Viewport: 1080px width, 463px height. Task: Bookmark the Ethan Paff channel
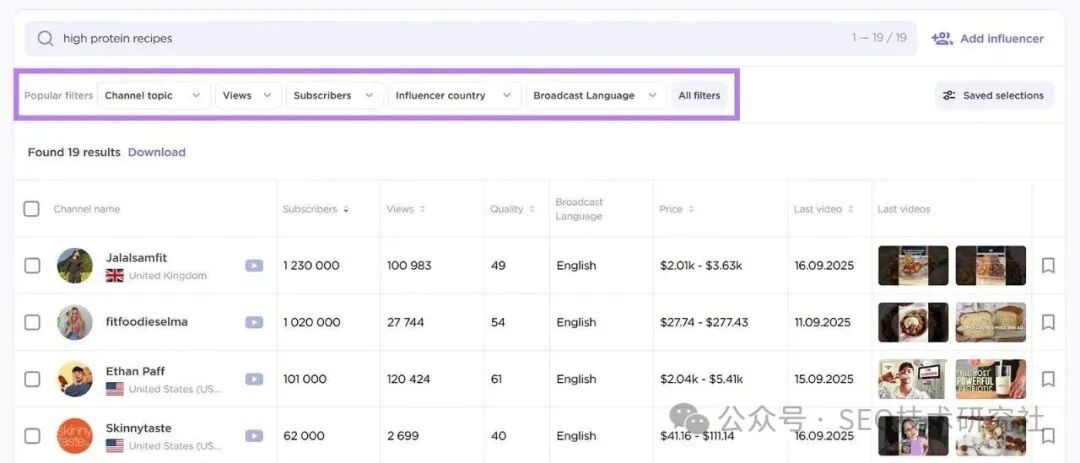(x=1048, y=379)
